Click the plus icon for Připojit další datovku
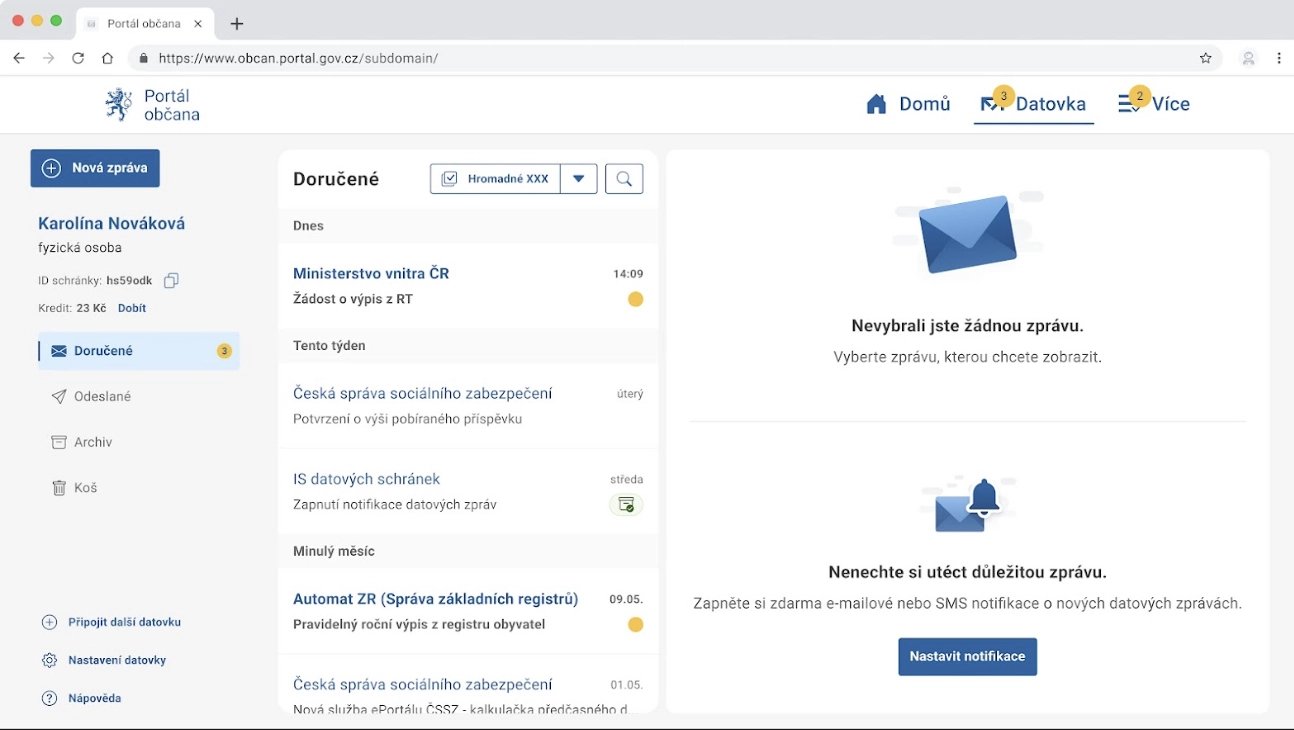Viewport: 1294px width, 730px height. (49, 622)
